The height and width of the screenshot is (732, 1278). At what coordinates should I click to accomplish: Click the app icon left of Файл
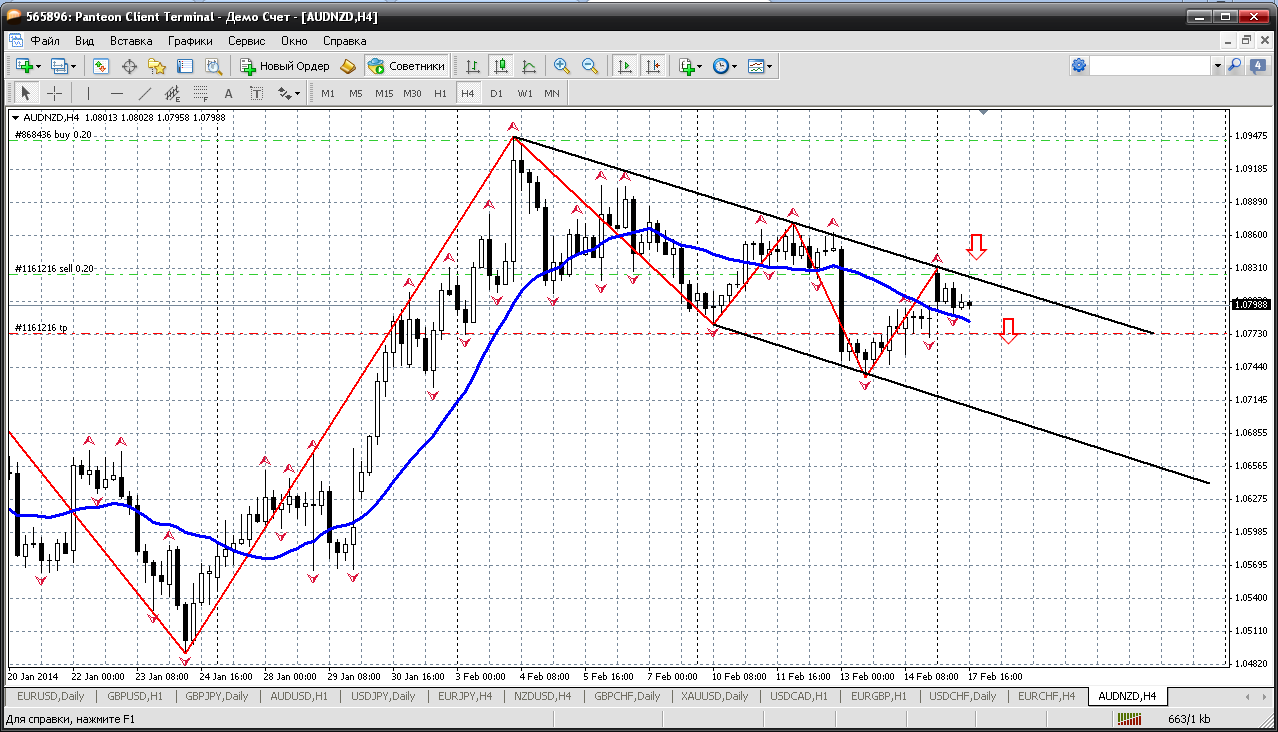pos(15,41)
